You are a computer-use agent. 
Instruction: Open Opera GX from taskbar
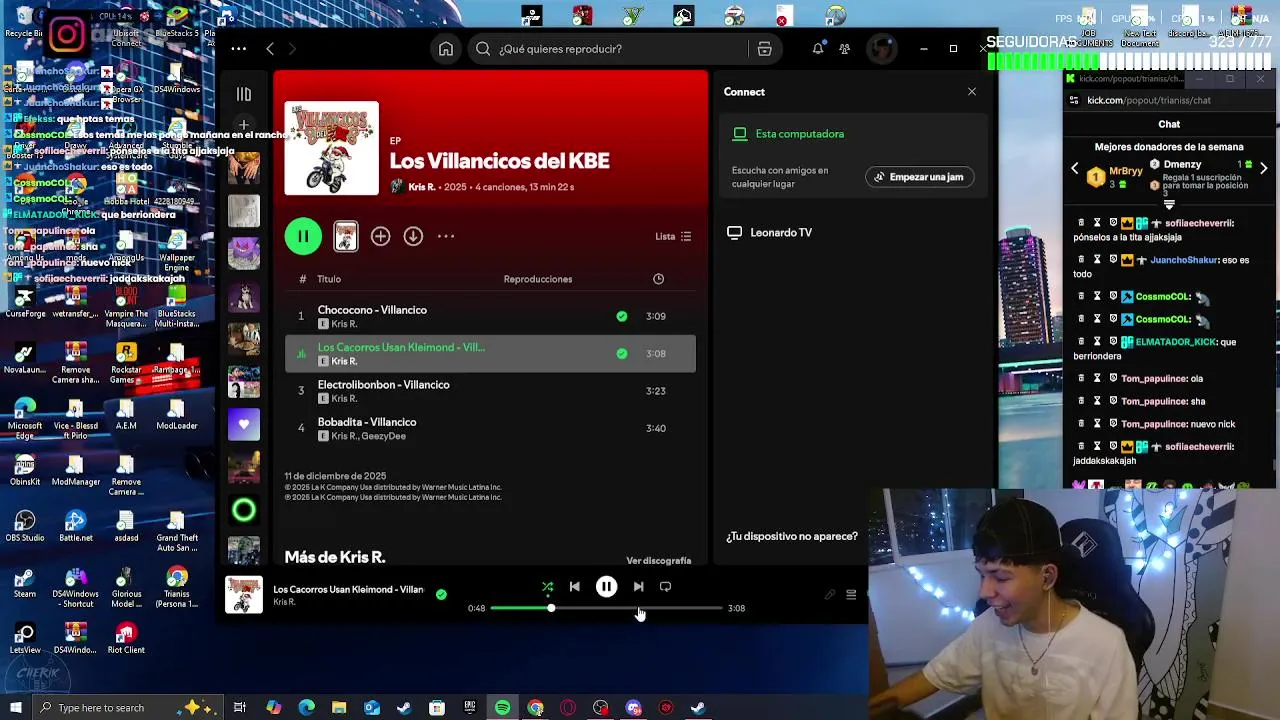(568, 708)
